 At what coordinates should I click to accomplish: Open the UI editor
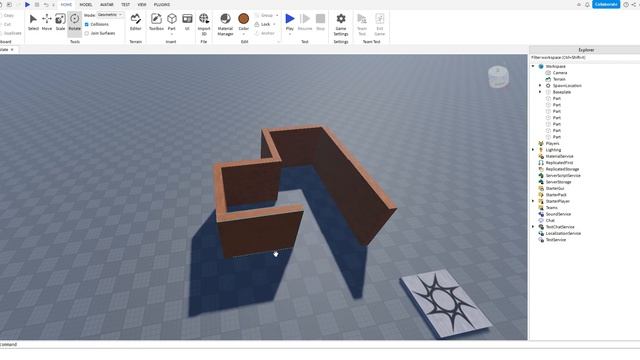click(187, 22)
